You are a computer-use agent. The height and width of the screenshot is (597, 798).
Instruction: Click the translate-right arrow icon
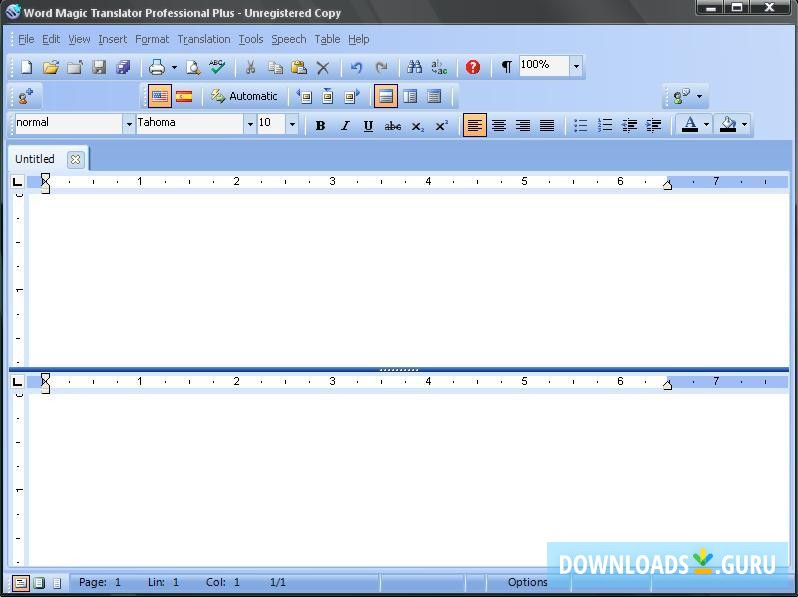point(352,96)
